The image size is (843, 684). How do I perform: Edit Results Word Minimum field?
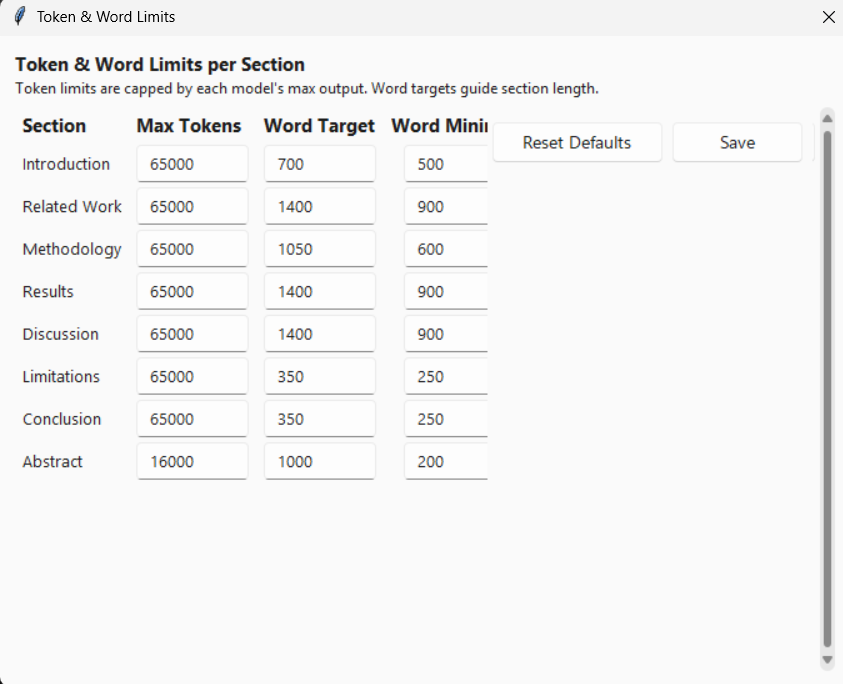pos(446,291)
